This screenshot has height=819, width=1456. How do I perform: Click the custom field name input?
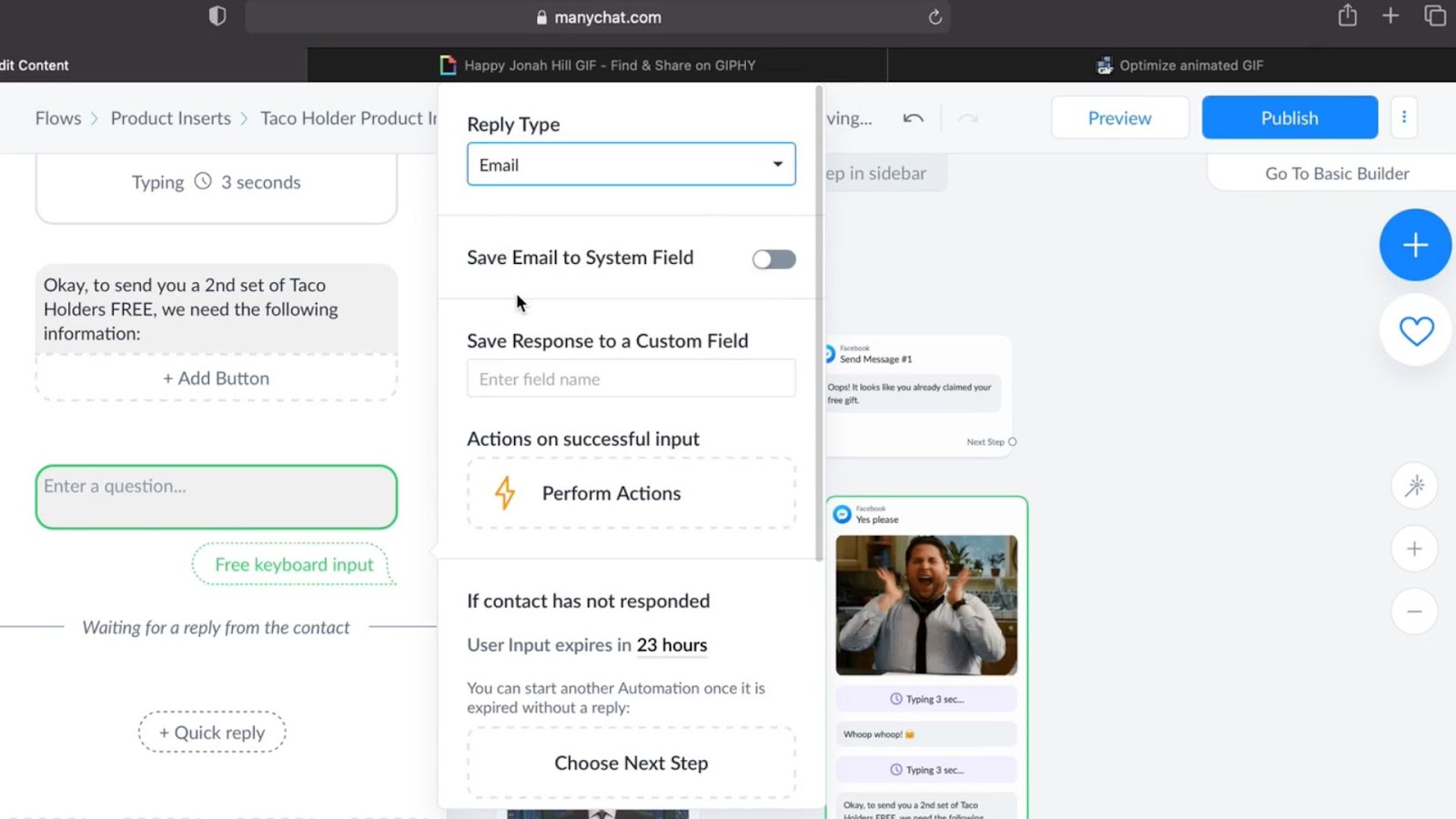632,379
